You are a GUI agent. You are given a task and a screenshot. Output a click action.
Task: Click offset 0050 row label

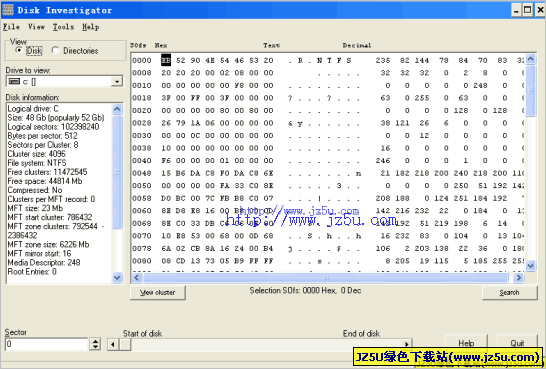142,186
